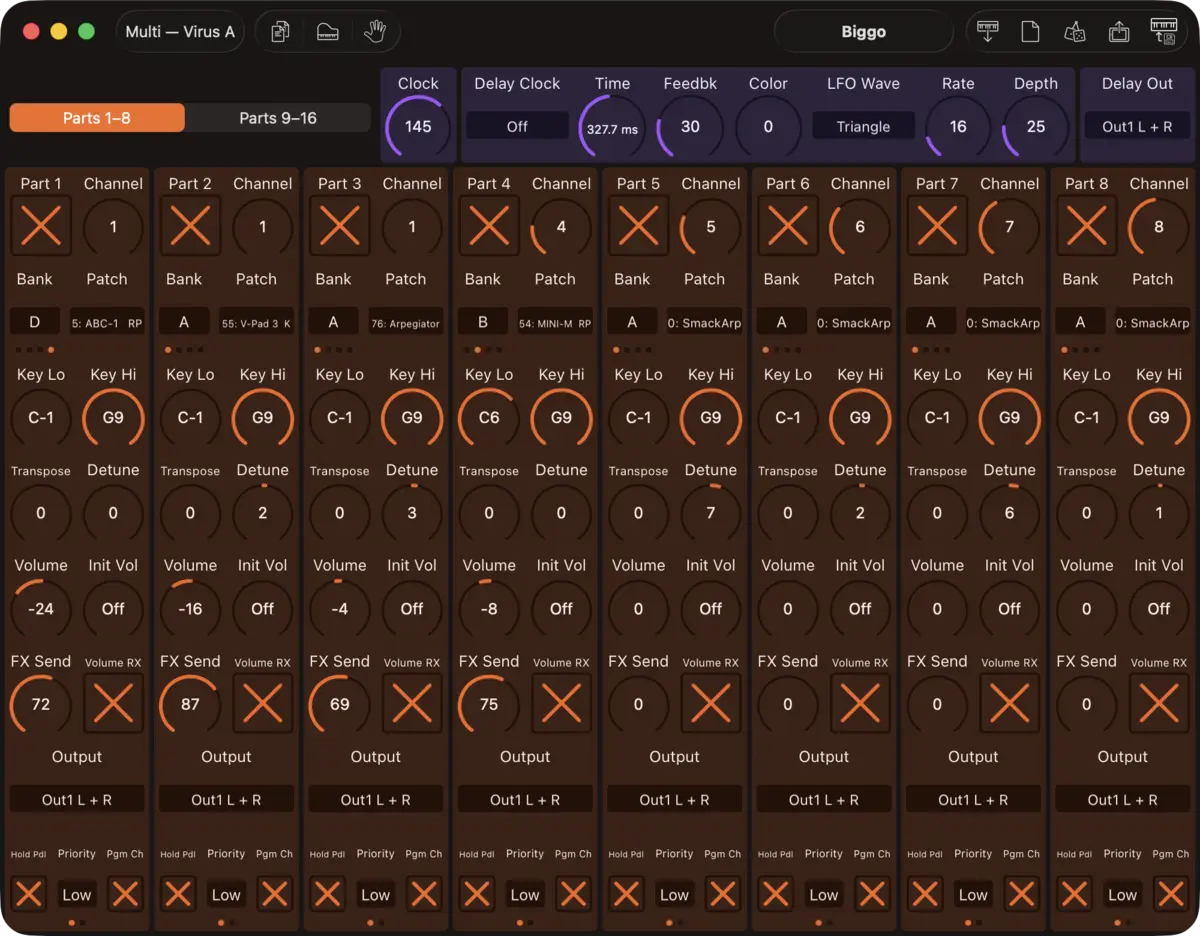Toggle Pgm Ch for Part 8
This screenshot has height=936, width=1200.
click(1171, 894)
